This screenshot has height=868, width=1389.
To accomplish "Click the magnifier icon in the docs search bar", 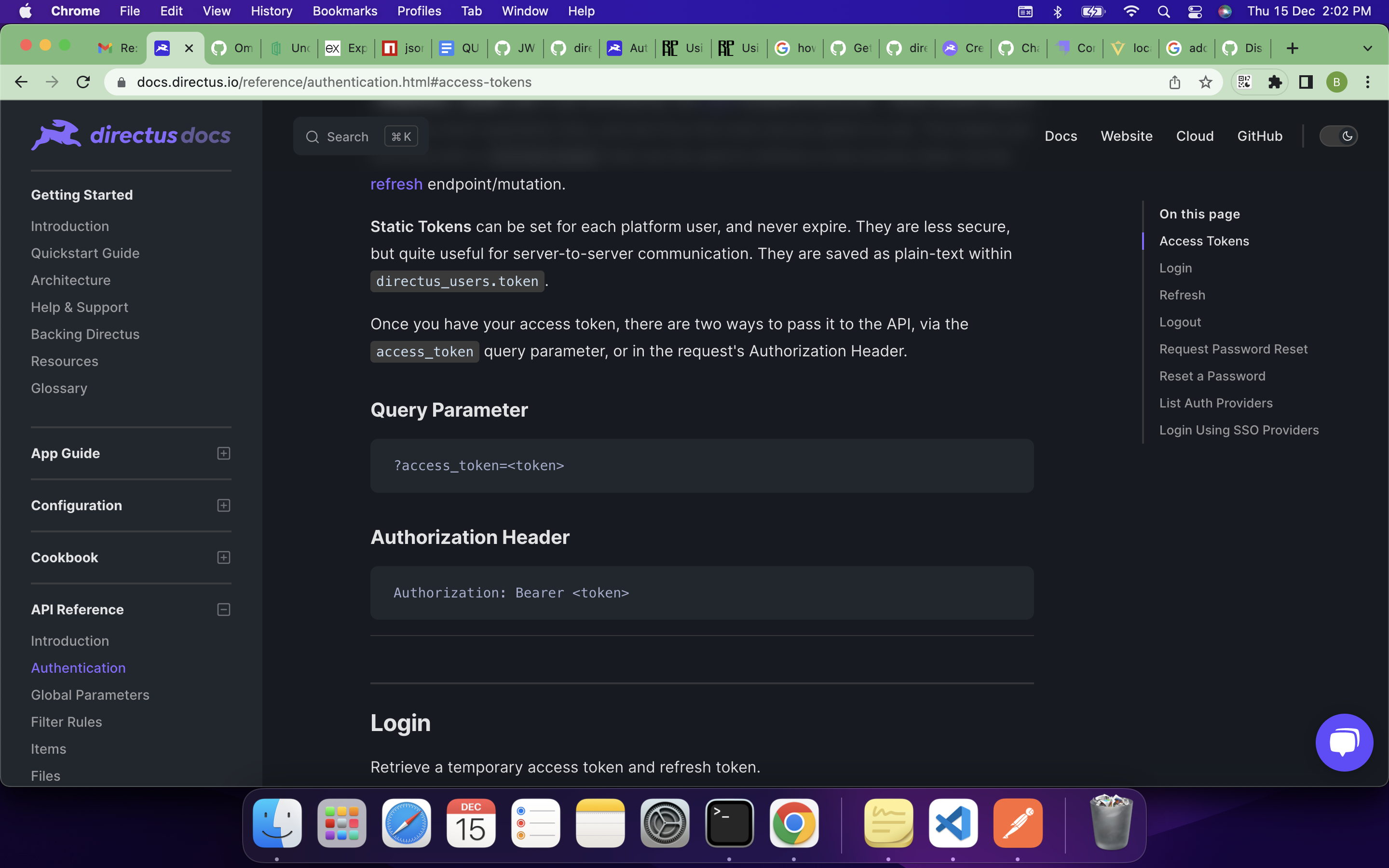I will (x=313, y=136).
